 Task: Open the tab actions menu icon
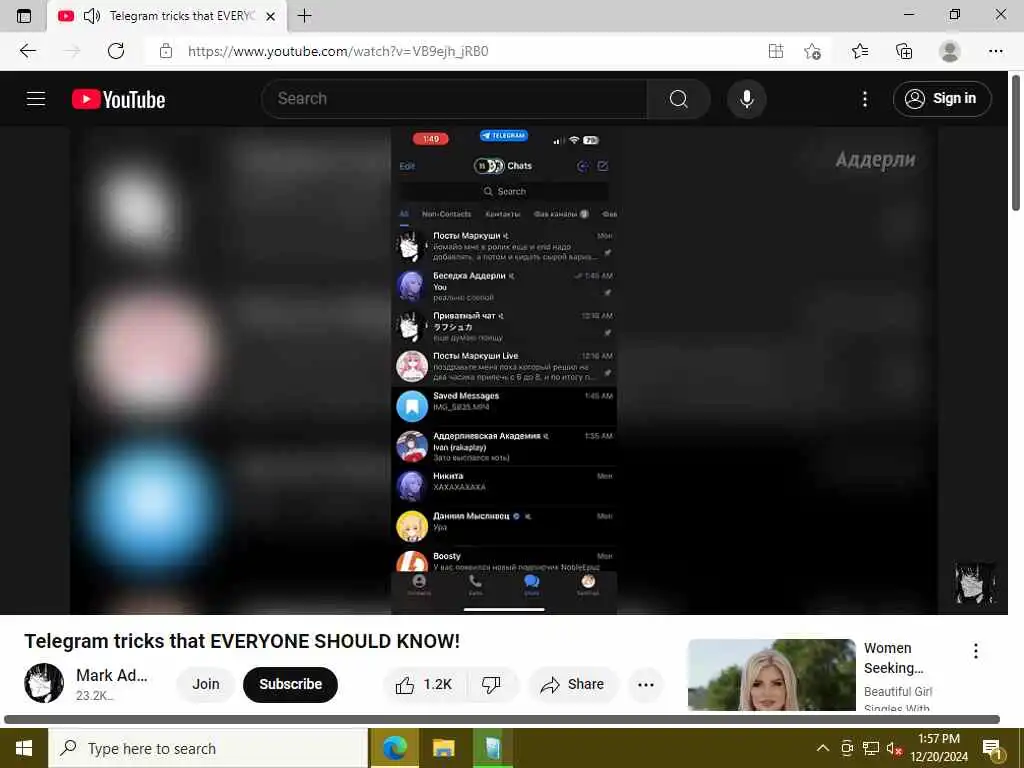pos(24,16)
